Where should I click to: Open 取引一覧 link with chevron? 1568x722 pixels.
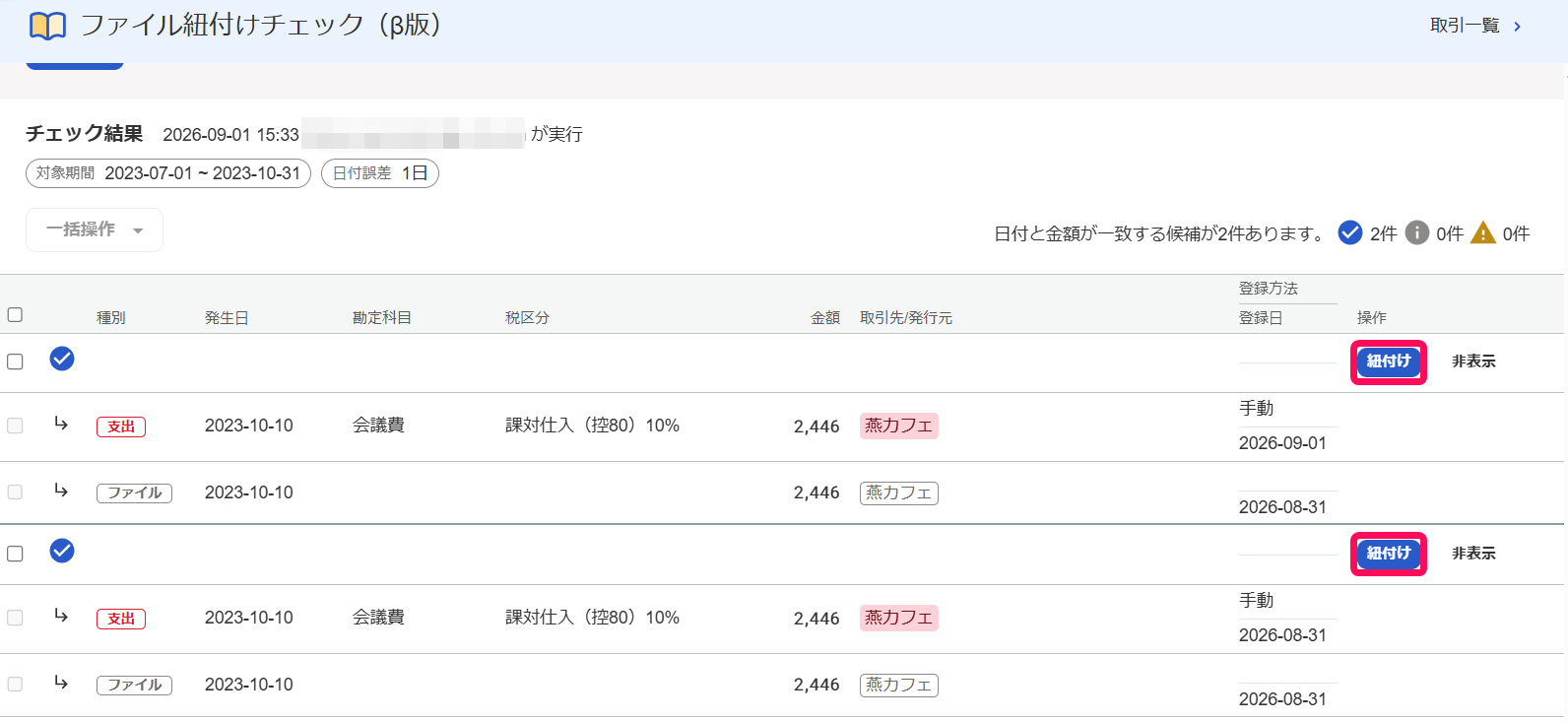pyautogui.click(x=1475, y=26)
